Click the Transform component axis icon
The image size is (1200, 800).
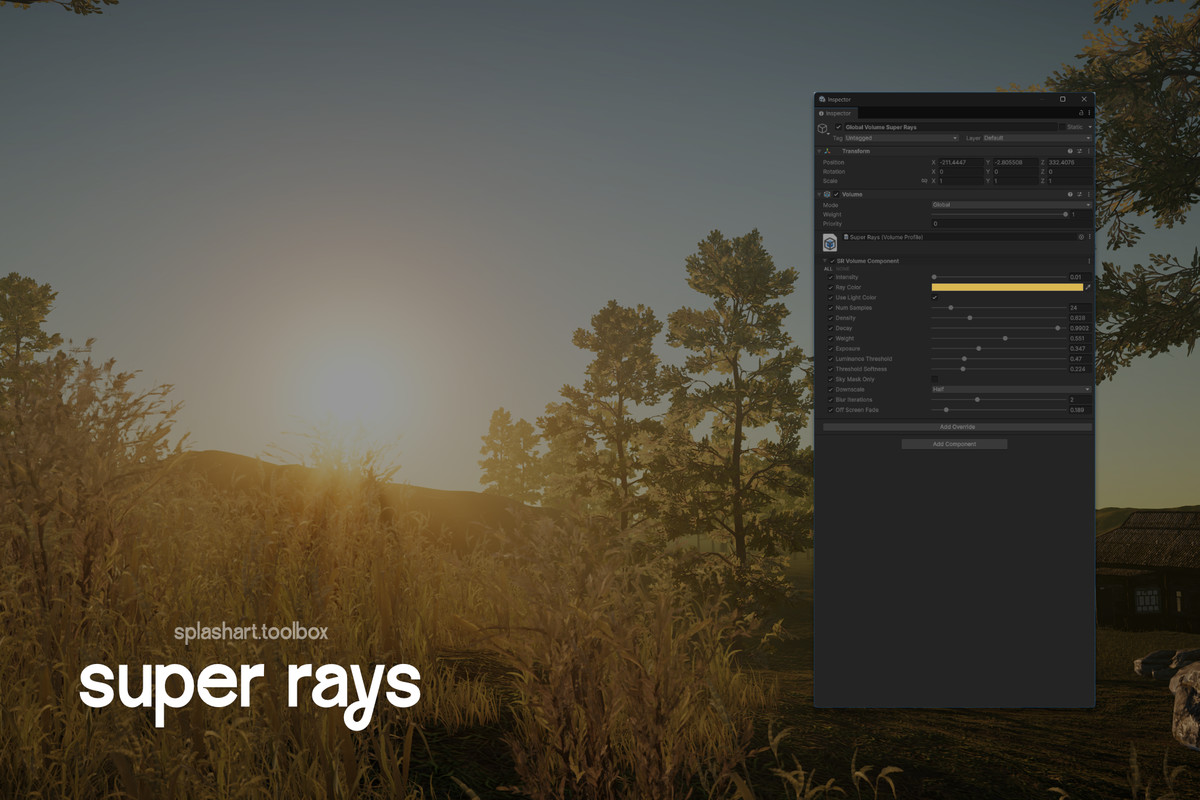(x=827, y=151)
